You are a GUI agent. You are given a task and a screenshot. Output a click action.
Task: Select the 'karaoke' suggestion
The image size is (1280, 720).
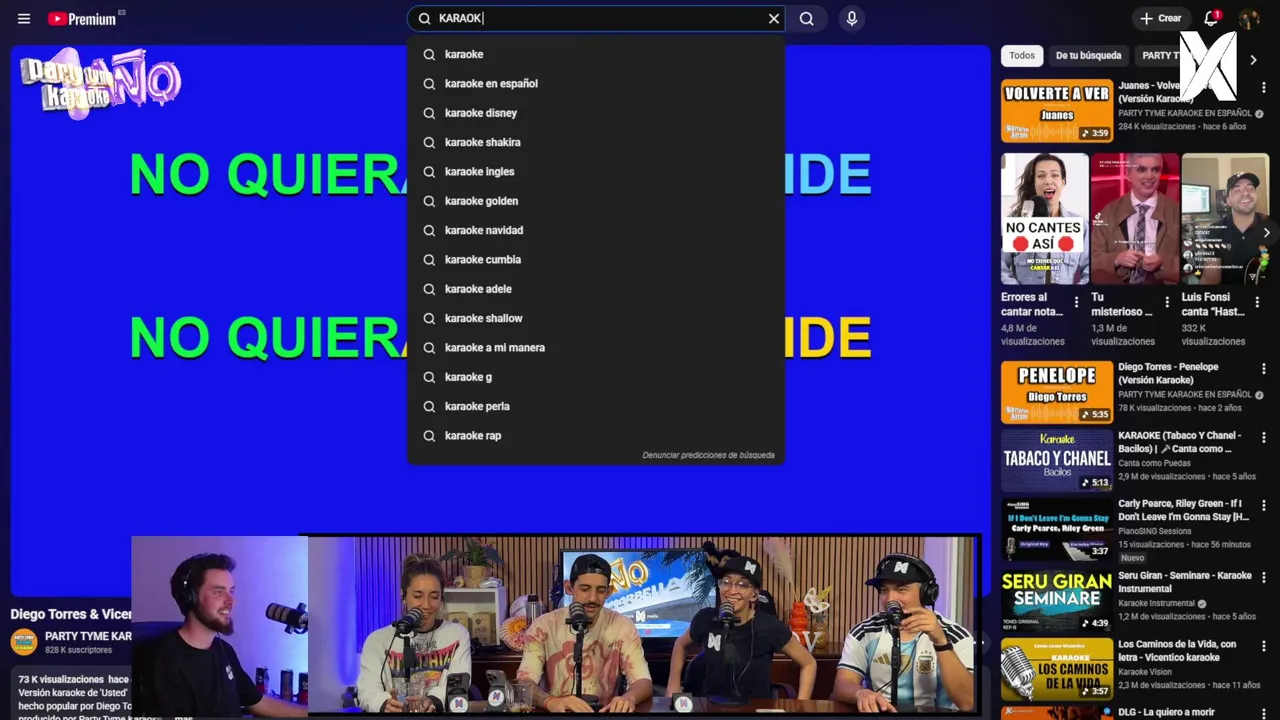(x=596, y=54)
